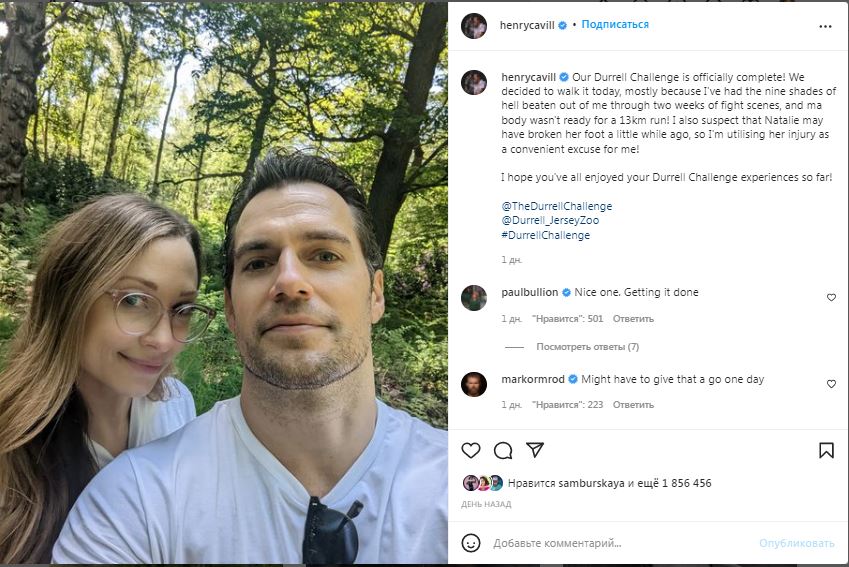Save the post with the bookmark icon
The height and width of the screenshot is (567, 849).
(x=826, y=451)
